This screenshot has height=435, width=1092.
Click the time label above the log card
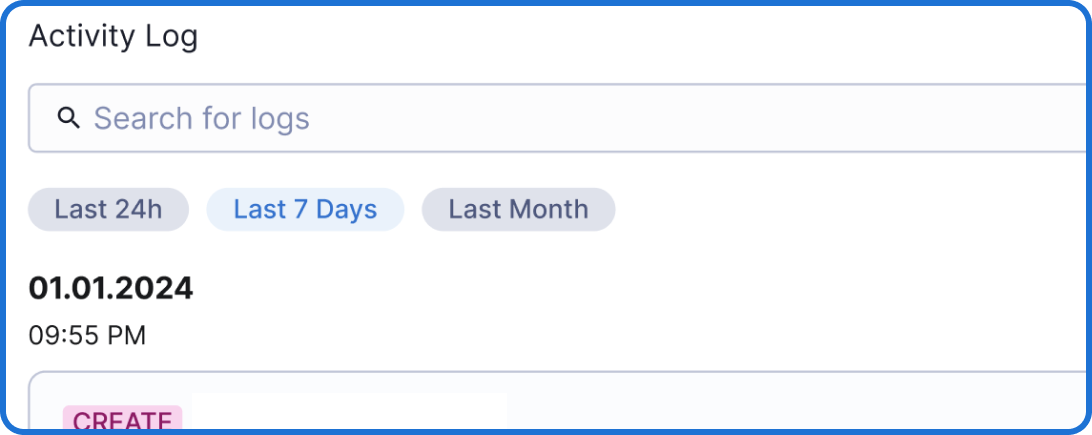(87, 336)
